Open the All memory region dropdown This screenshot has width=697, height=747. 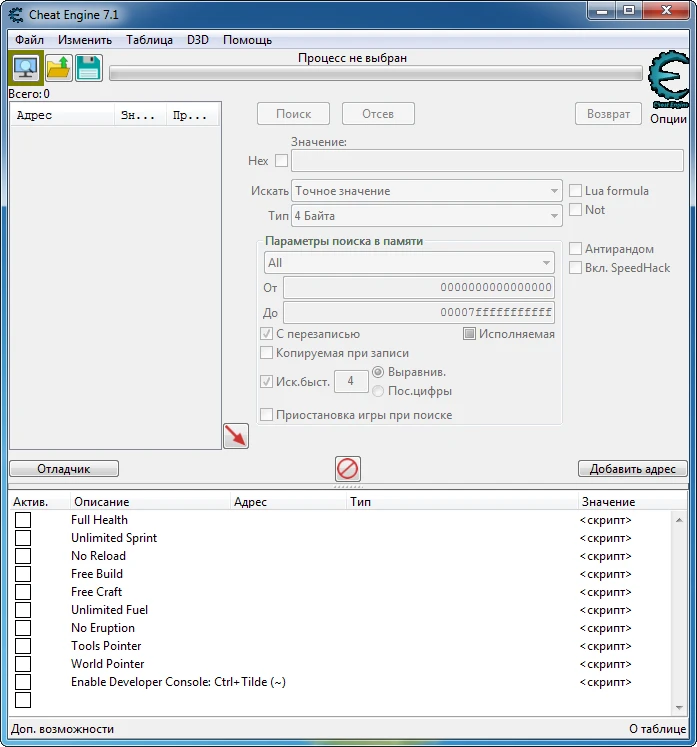pyautogui.click(x=409, y=262)
